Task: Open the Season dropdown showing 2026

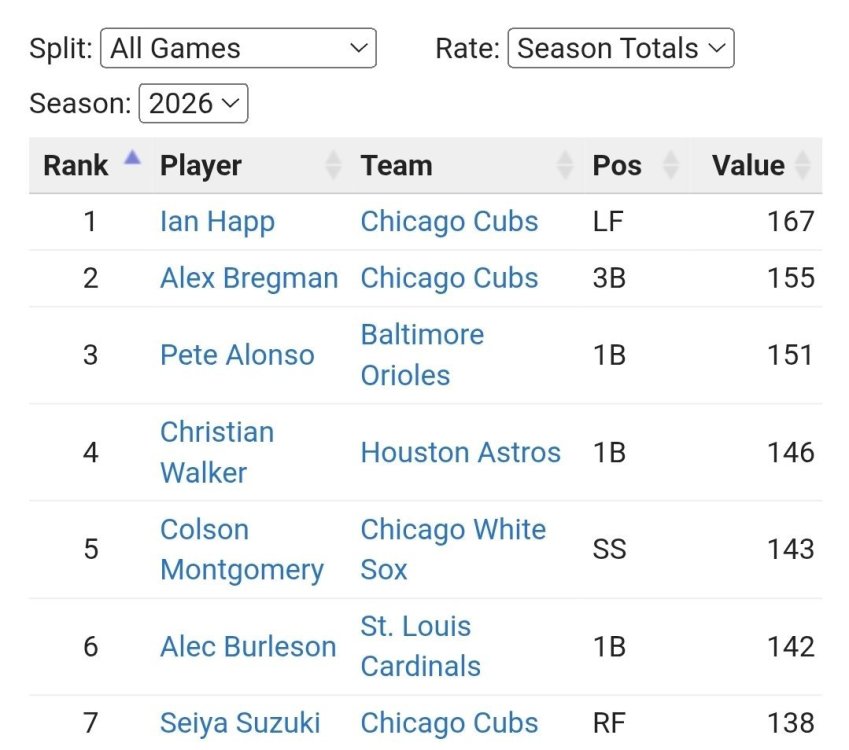Action: [193, 103]
